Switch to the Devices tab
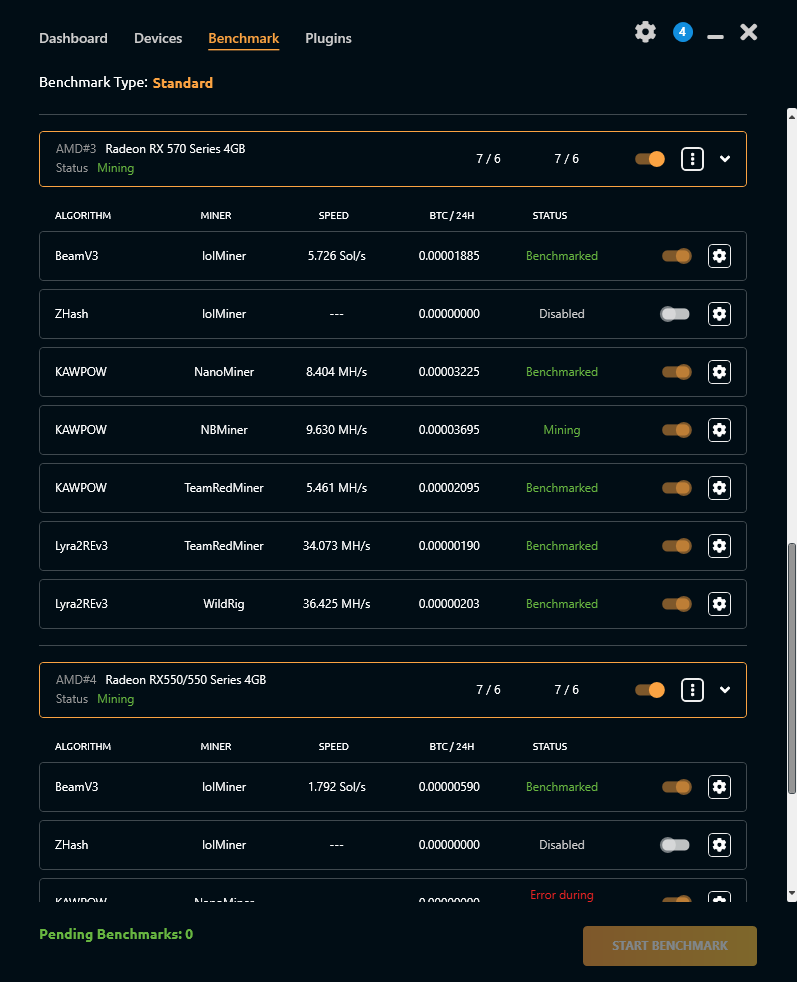 158,38
